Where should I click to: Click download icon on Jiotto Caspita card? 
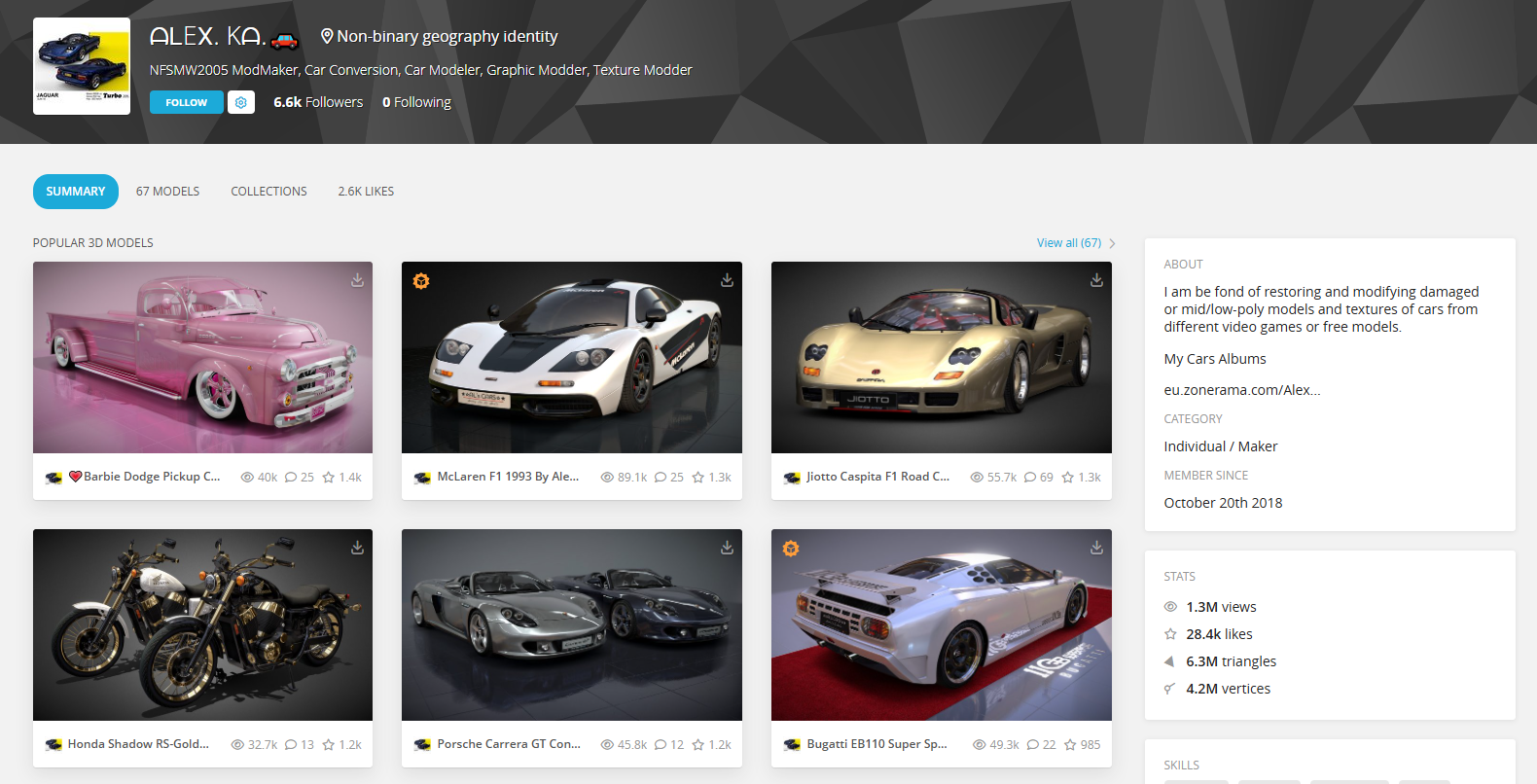(1096, 280)
